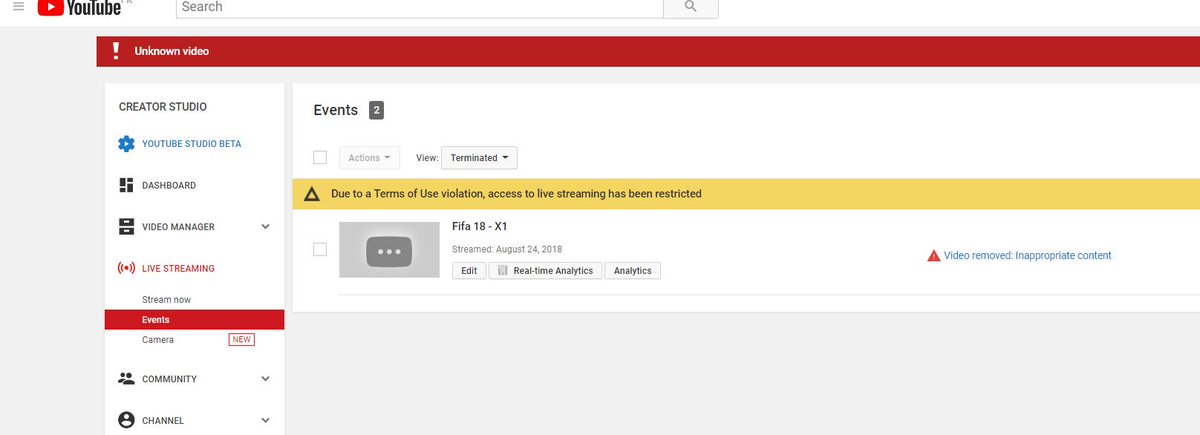Click the Community people icon
Screen dimensions: 1200x435
point(126,379)
